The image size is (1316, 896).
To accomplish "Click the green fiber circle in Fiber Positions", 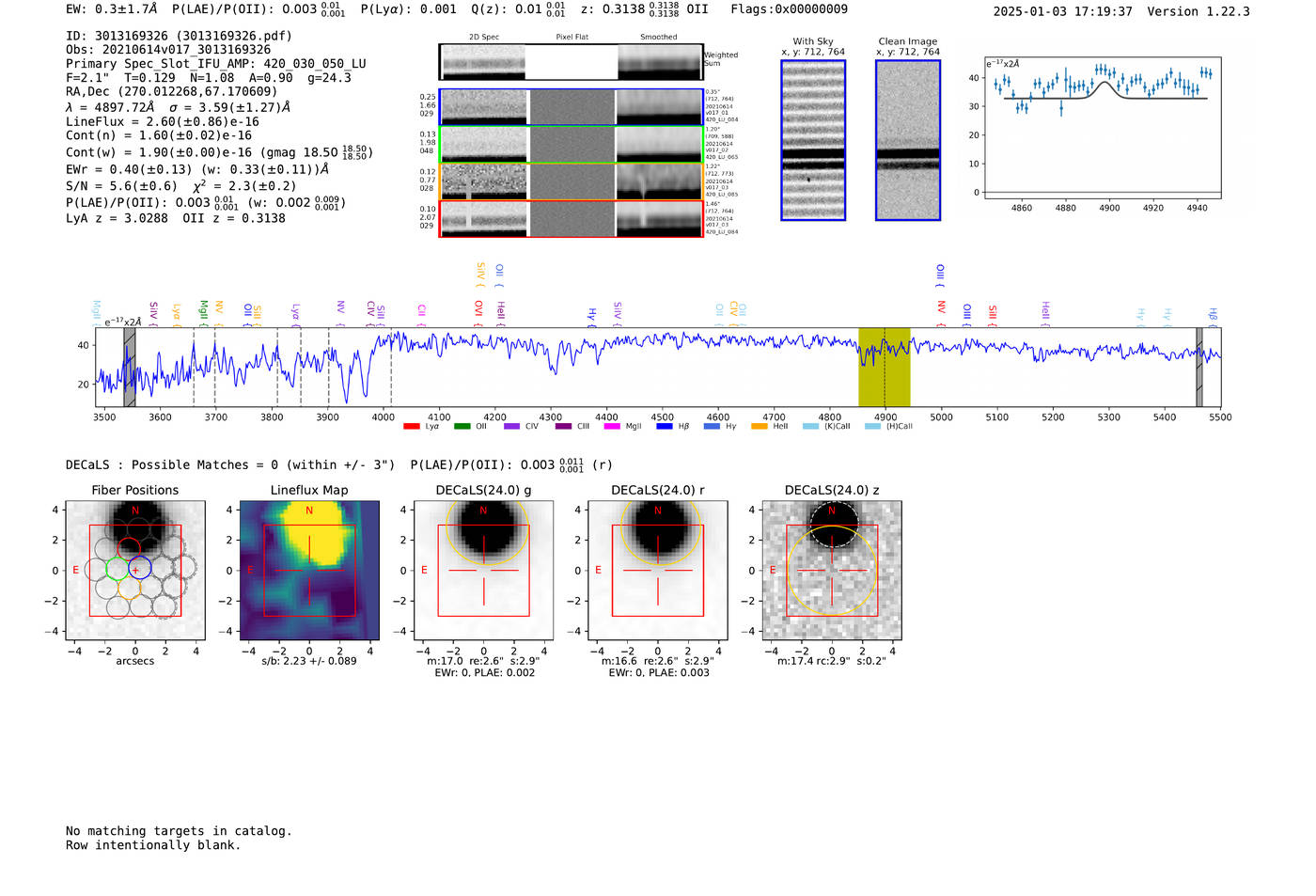I will coord(117,568).
